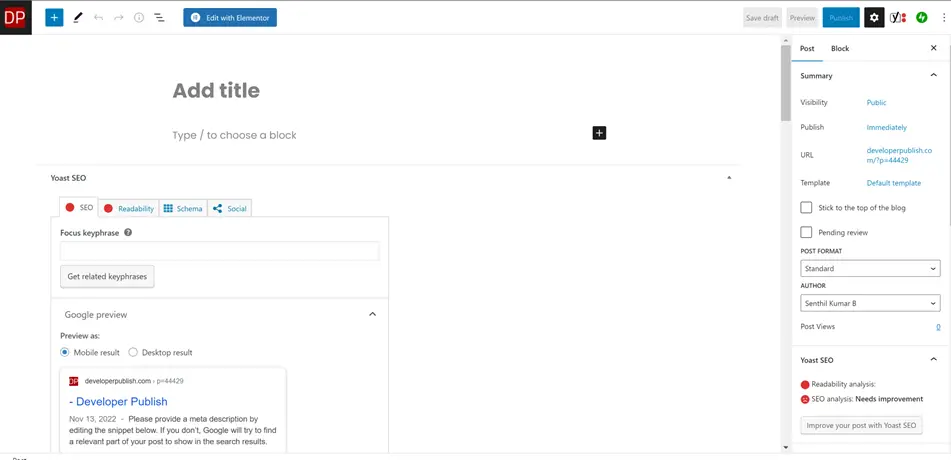Open the Yoast Readability tab
This screenshot has height=460, width=951.
click(129, 208)
